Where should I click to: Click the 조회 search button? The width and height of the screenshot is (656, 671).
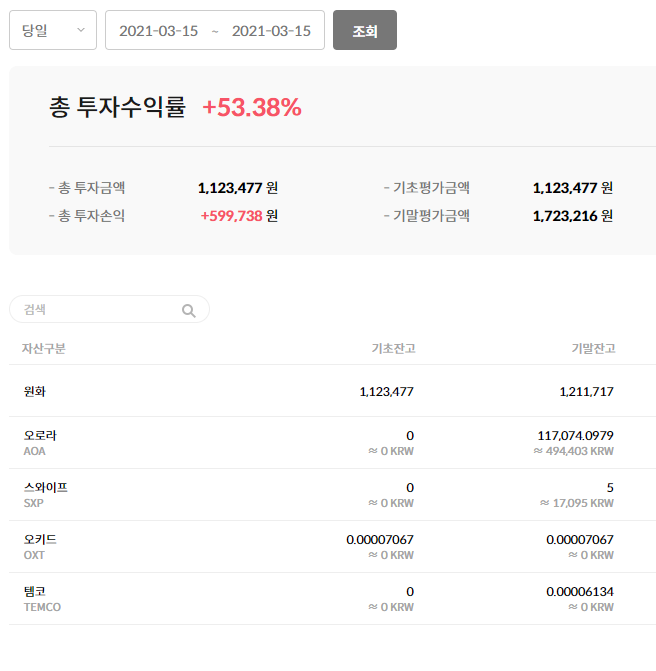(x=365, y=30)
